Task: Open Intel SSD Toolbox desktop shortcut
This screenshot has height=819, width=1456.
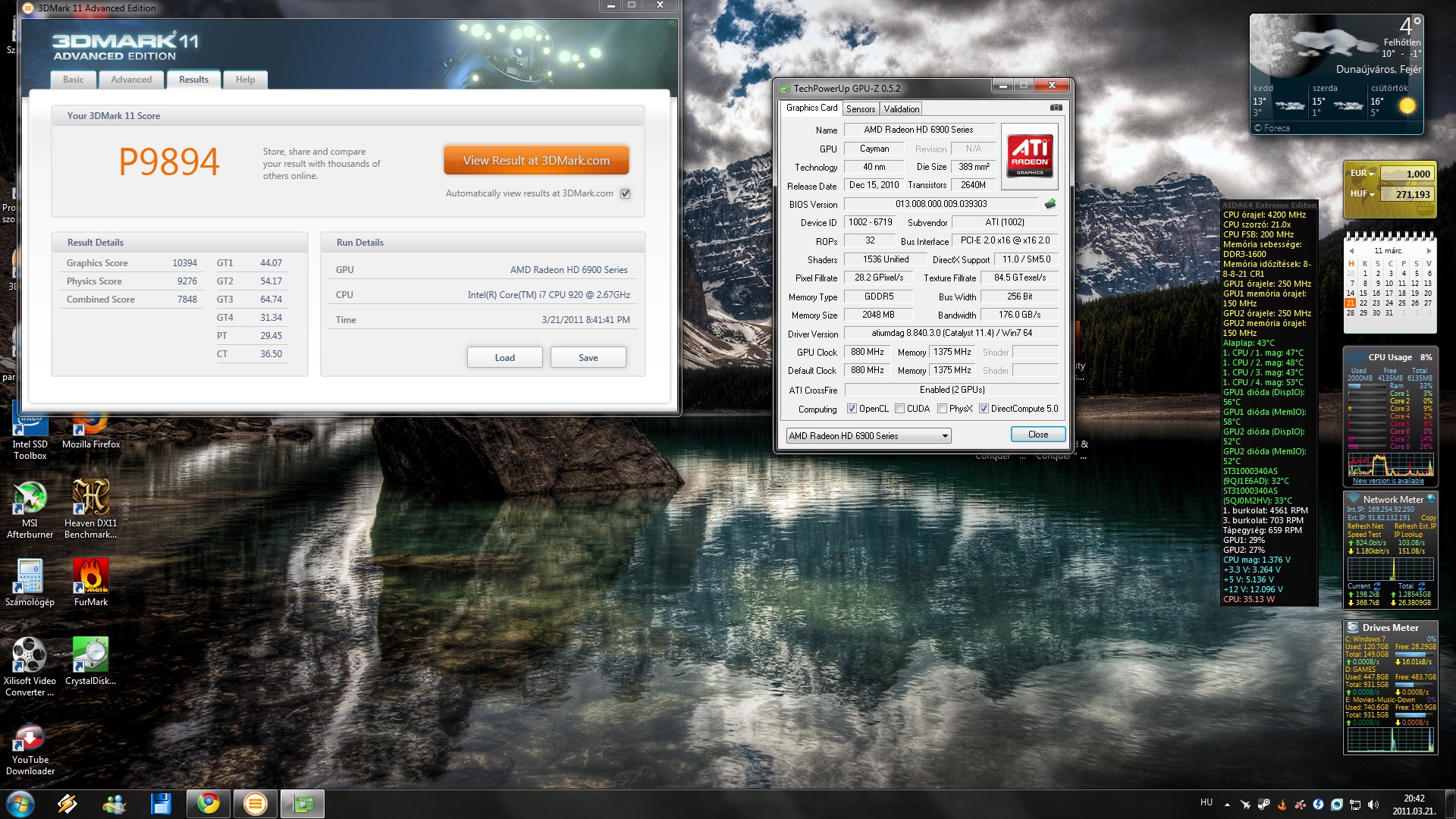Action: coord(30,438)
